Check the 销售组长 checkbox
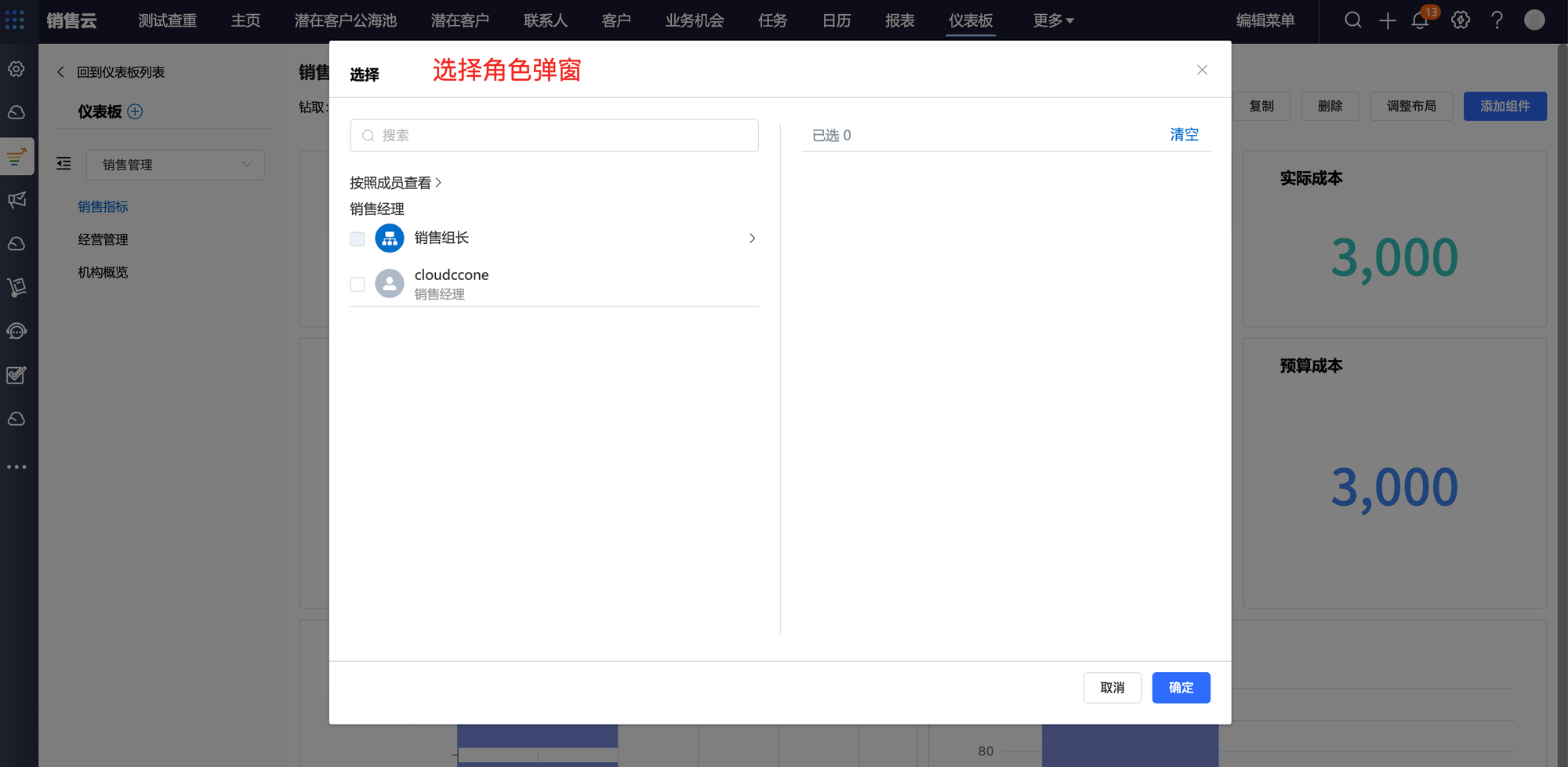 pyautogui.click(x=358, y=238)
